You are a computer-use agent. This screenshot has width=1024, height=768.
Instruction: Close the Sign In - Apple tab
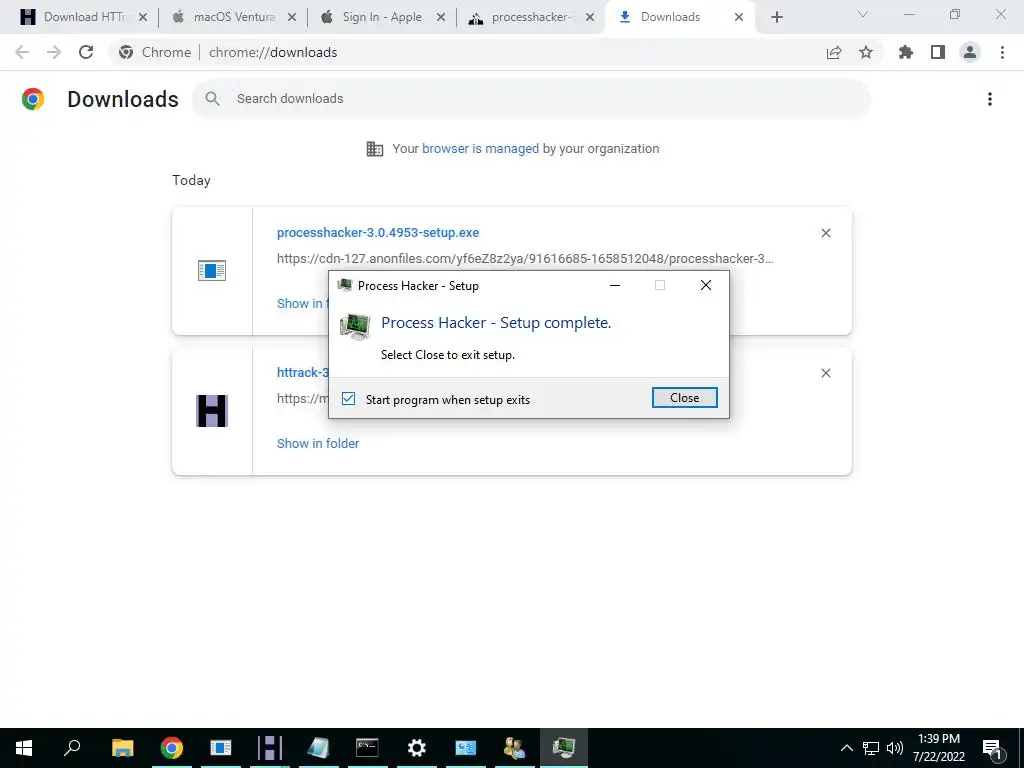[441, 18]
